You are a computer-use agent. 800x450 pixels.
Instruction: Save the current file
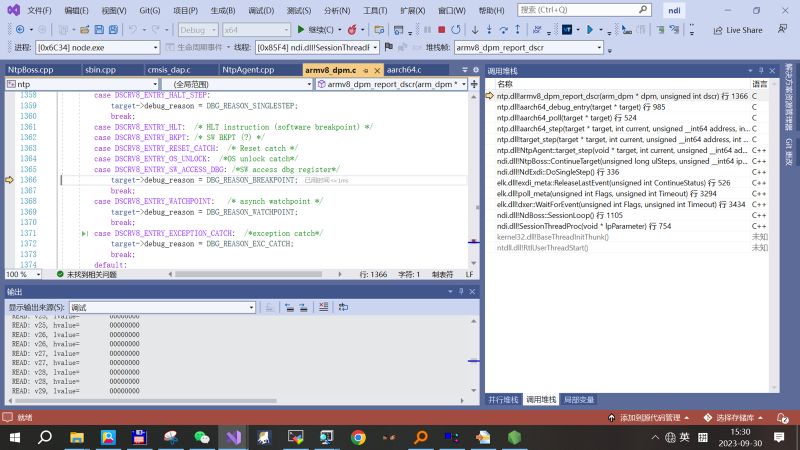tap(99, 30)
